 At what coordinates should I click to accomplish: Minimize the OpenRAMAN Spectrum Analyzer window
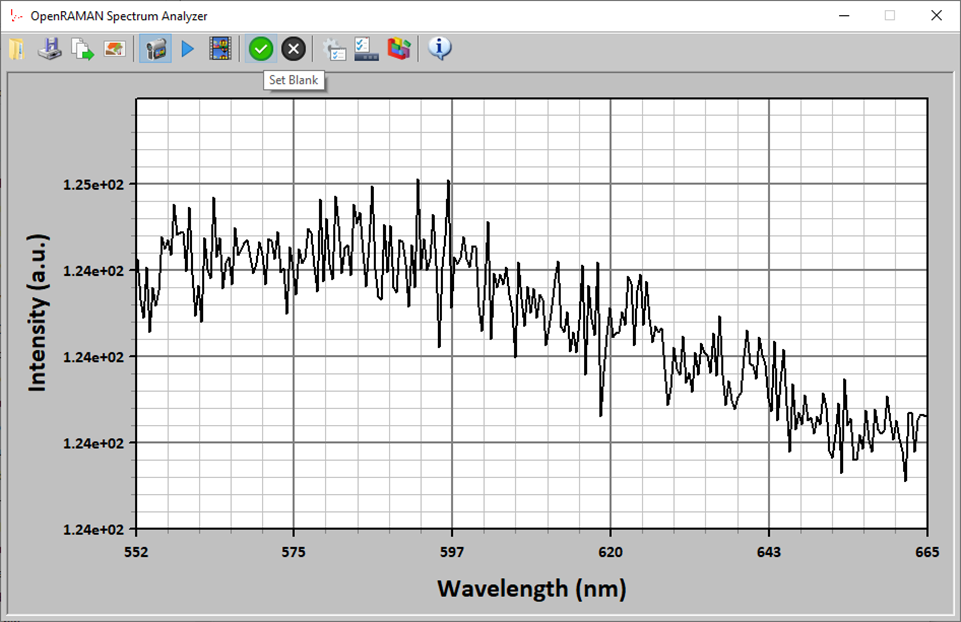tap(844, 15)
